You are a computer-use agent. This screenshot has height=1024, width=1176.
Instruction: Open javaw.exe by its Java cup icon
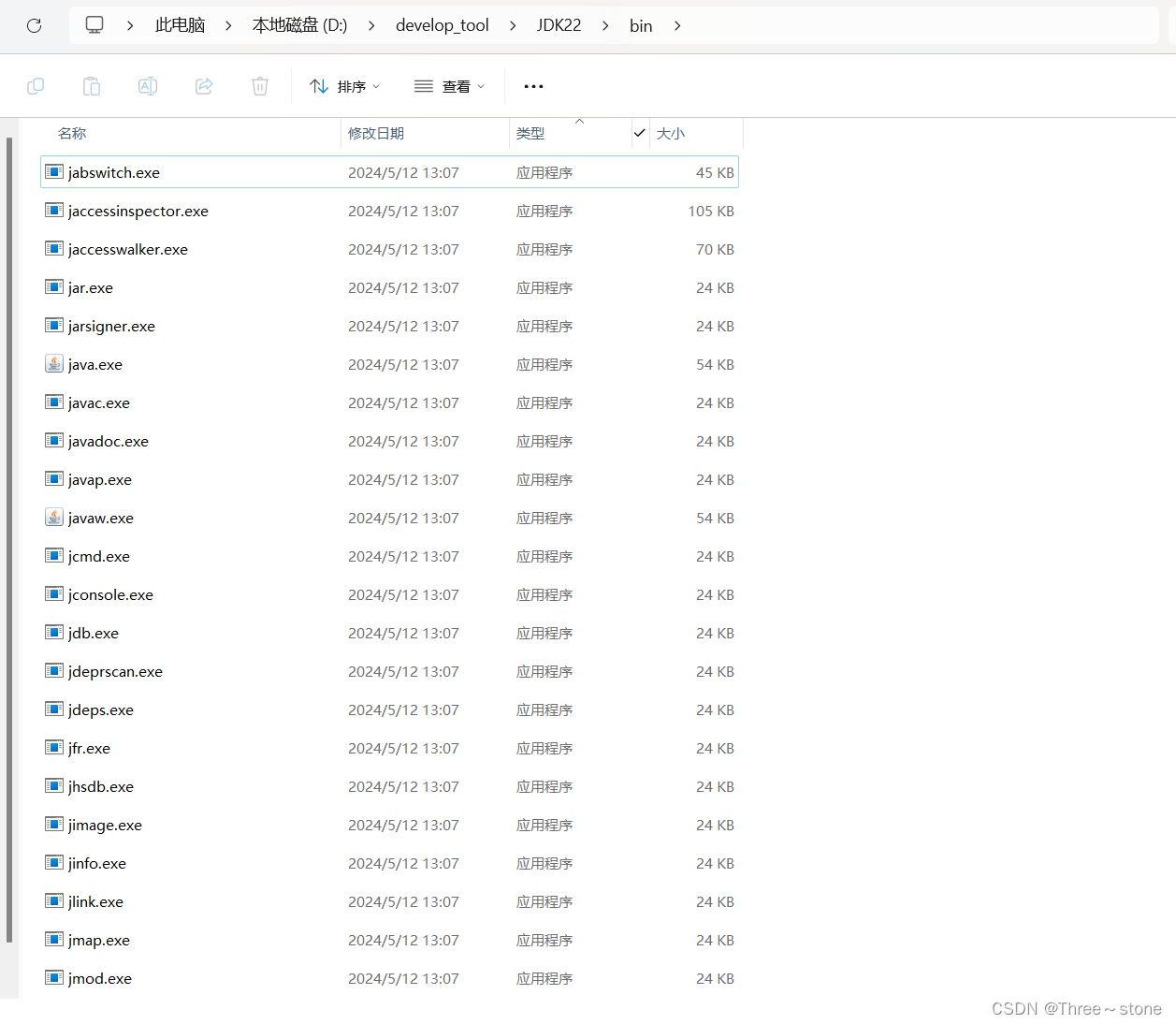pyautogui.click(x=53, y=517)
